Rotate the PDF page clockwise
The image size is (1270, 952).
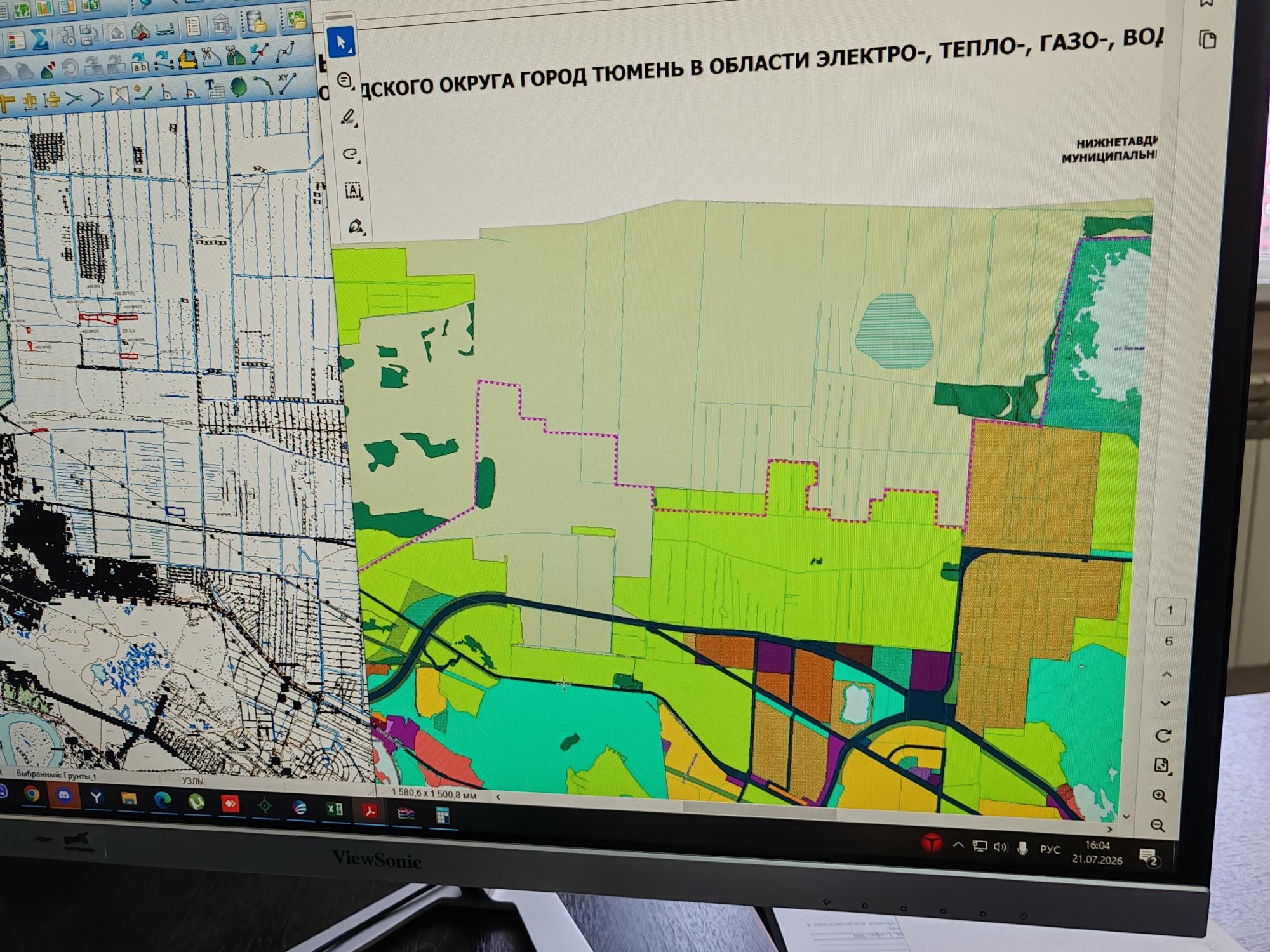click(x=1162, y=736)
